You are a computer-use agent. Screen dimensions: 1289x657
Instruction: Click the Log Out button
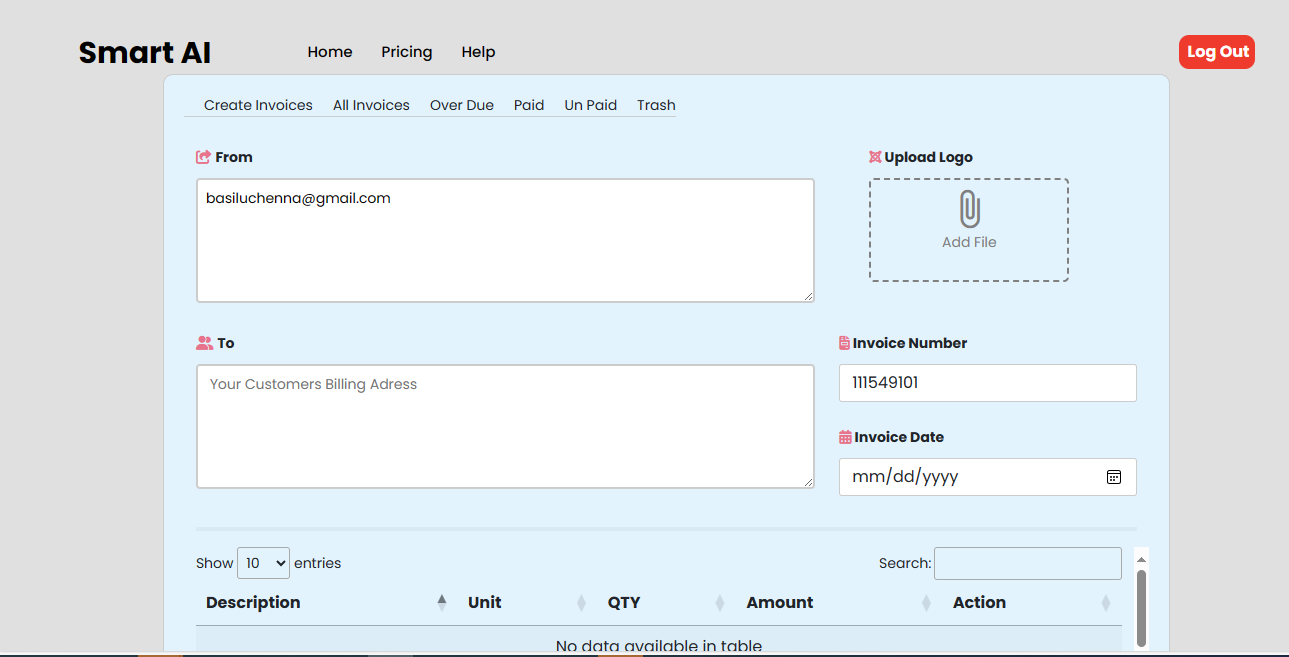[x=1217, y=52]
